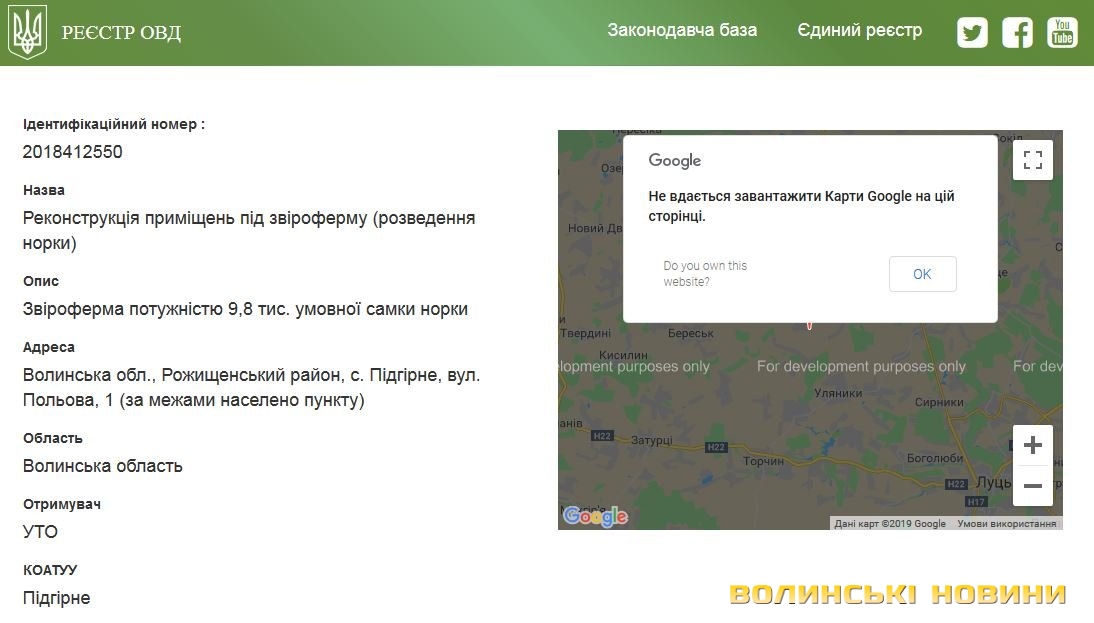Zoom out on the map
The image size is (1094, 623).
tap(1032, 486)
